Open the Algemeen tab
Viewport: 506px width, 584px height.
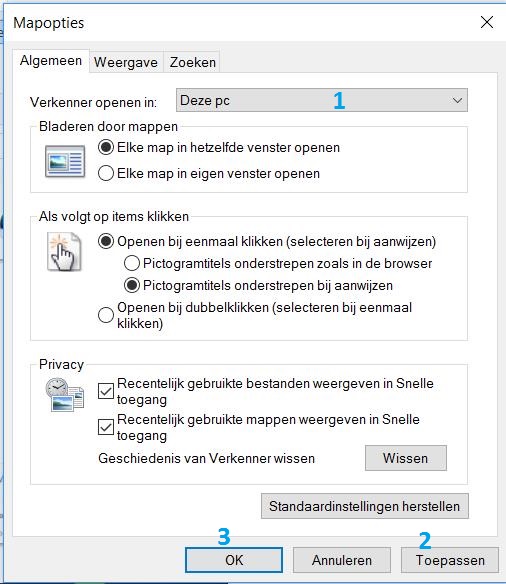coord(51,61)
